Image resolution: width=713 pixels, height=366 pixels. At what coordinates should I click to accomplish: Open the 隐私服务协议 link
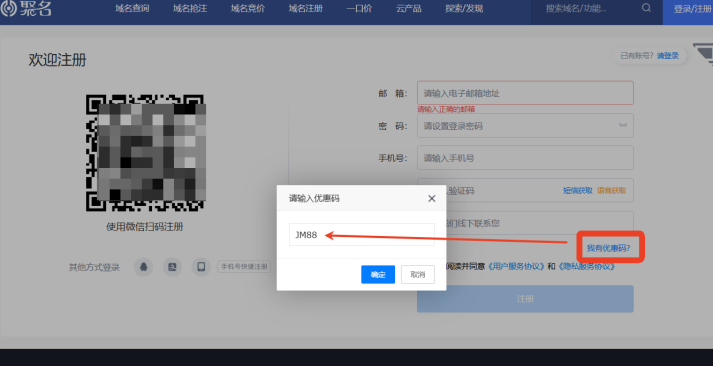[587, 266]
